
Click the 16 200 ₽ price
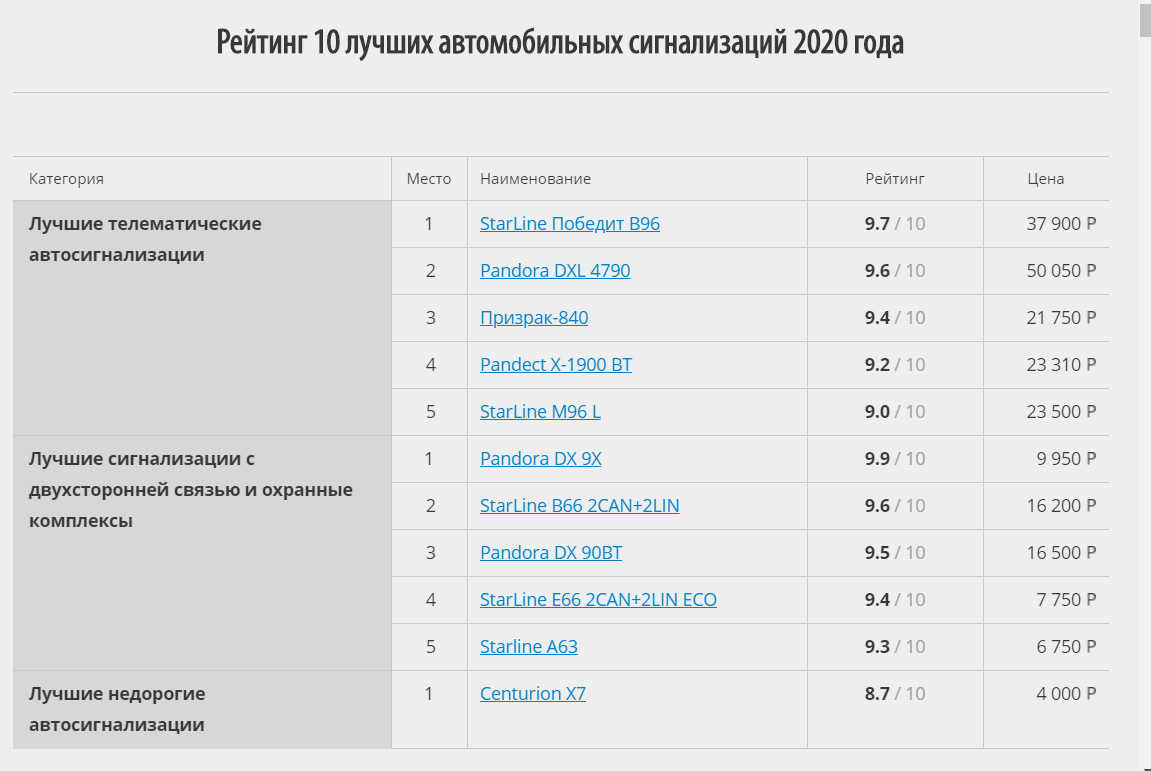click(x=1061, y=506)
